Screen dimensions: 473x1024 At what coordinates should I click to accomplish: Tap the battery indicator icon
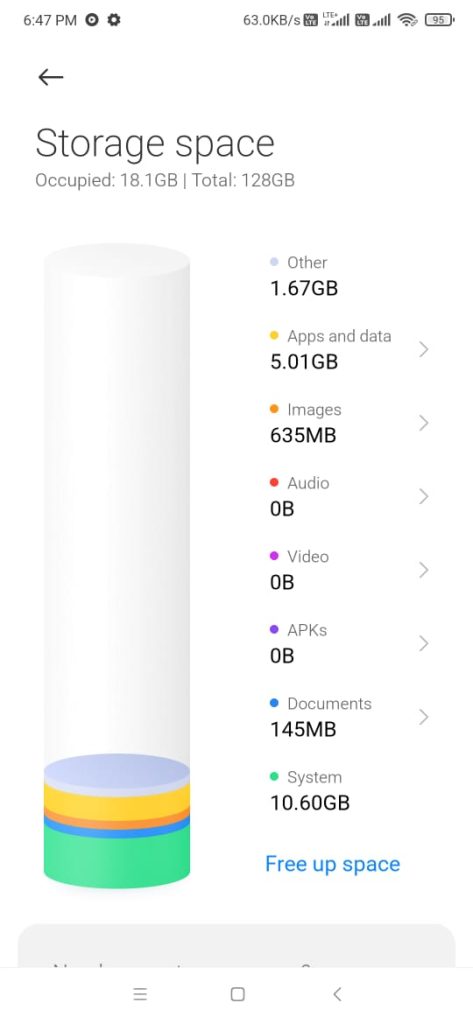[x=440, y=20]
